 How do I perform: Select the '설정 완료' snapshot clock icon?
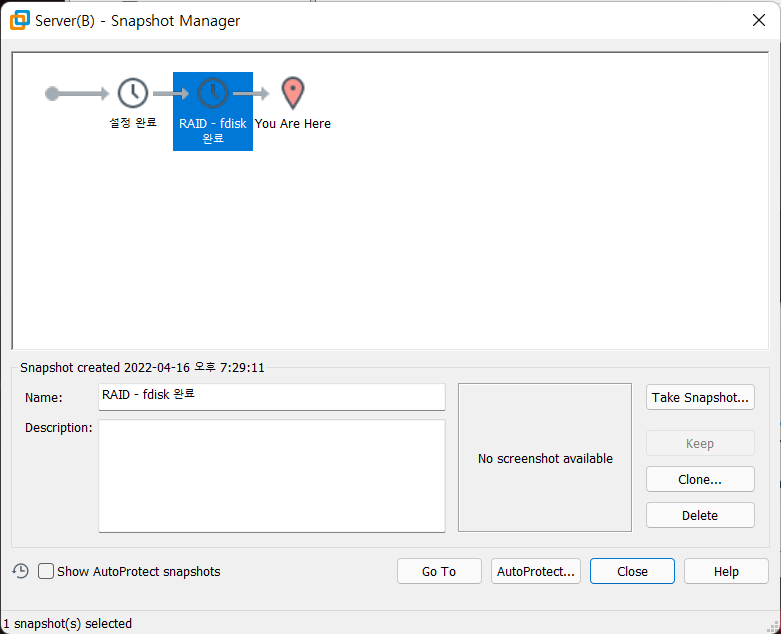pos(132,93)
